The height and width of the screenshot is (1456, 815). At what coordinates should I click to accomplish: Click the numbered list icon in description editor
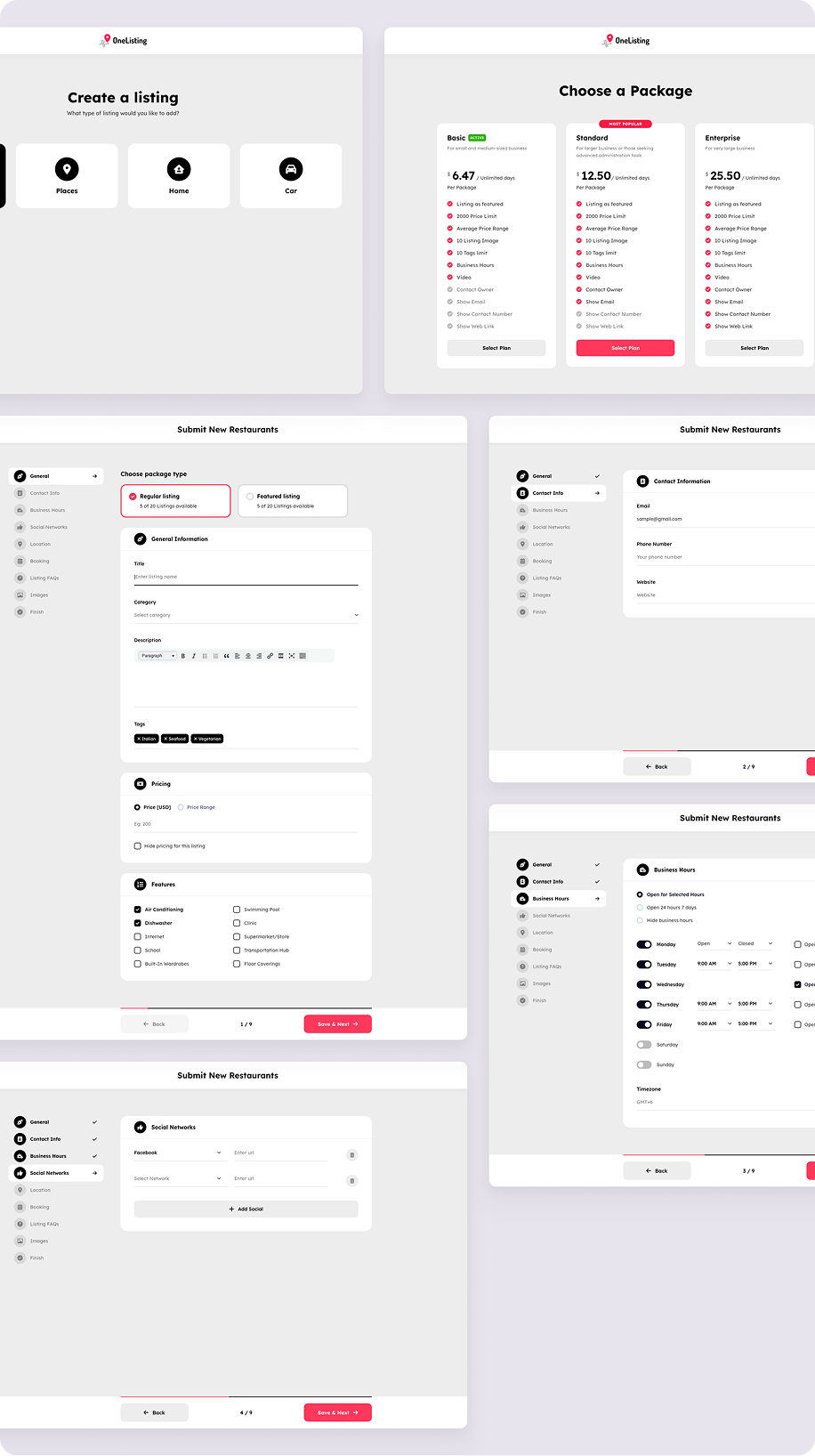(215, 656)
